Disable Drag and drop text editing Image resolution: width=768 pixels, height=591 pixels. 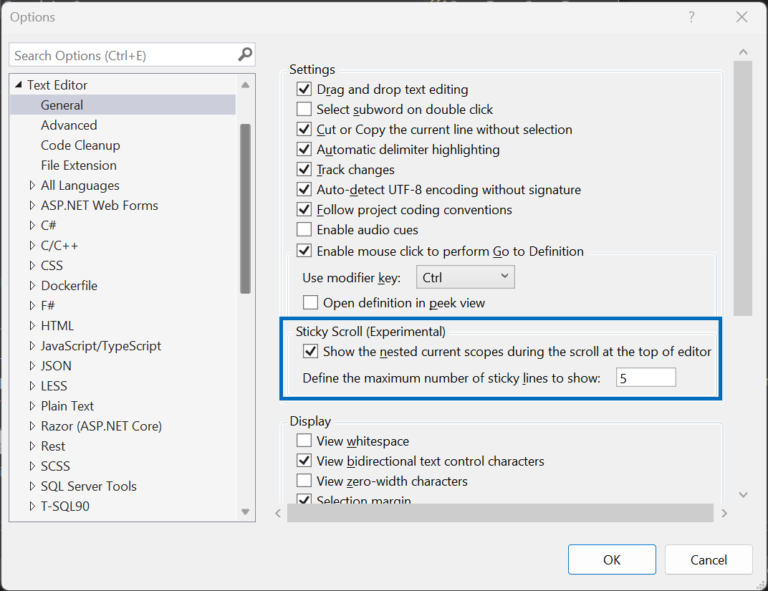(305, 90)
